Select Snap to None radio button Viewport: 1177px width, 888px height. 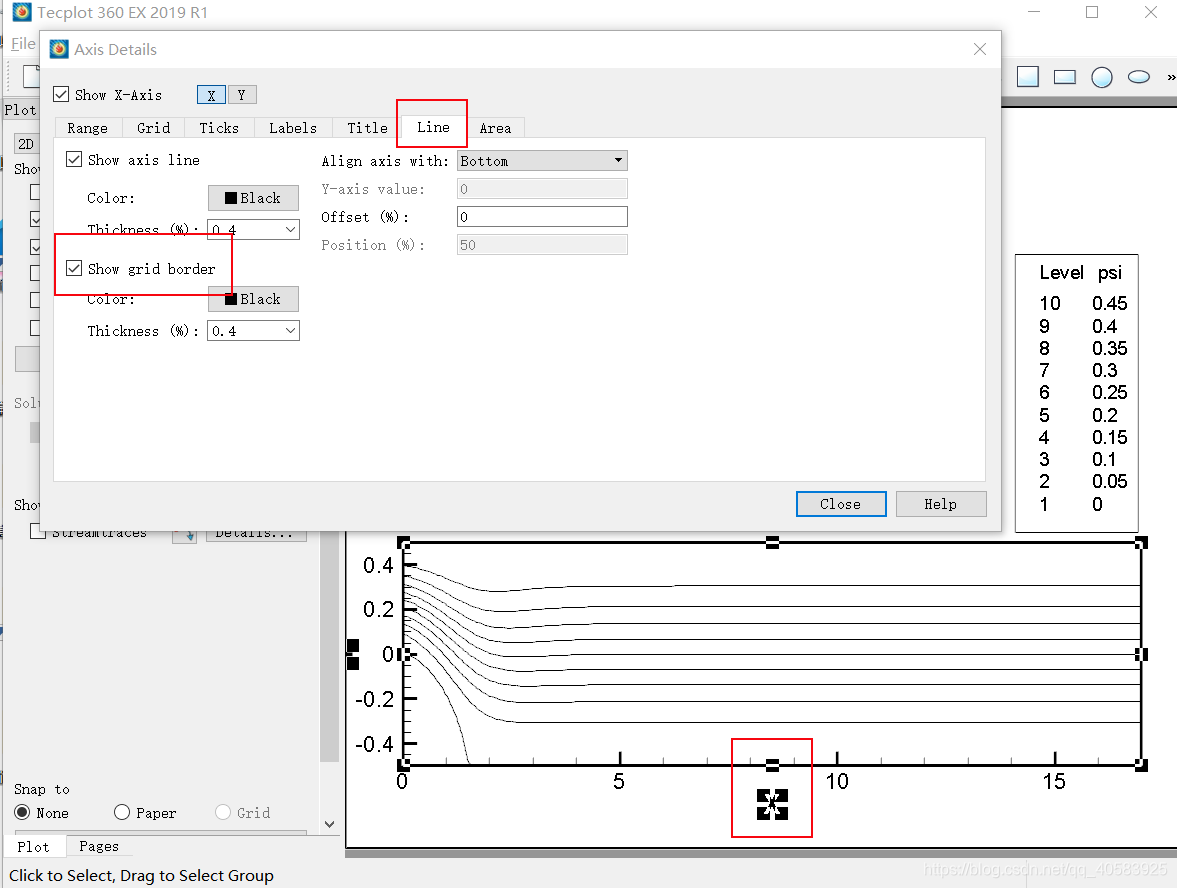(x=23, y=812)
